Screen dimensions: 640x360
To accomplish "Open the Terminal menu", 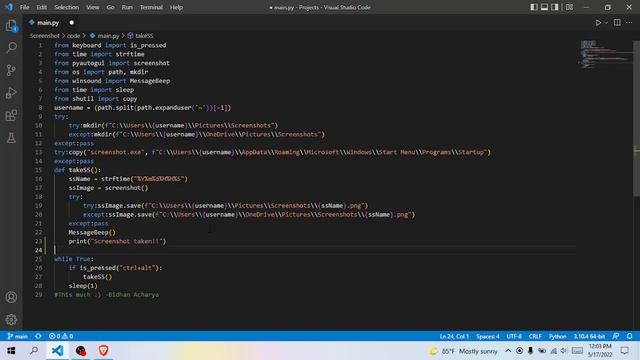I will pyautogui.click(x=151, y=7).
